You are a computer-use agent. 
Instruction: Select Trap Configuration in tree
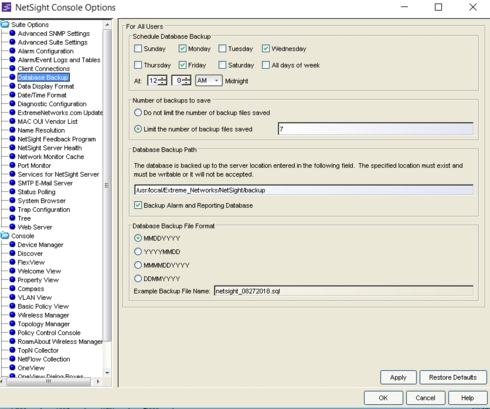[x=44, y=209]
